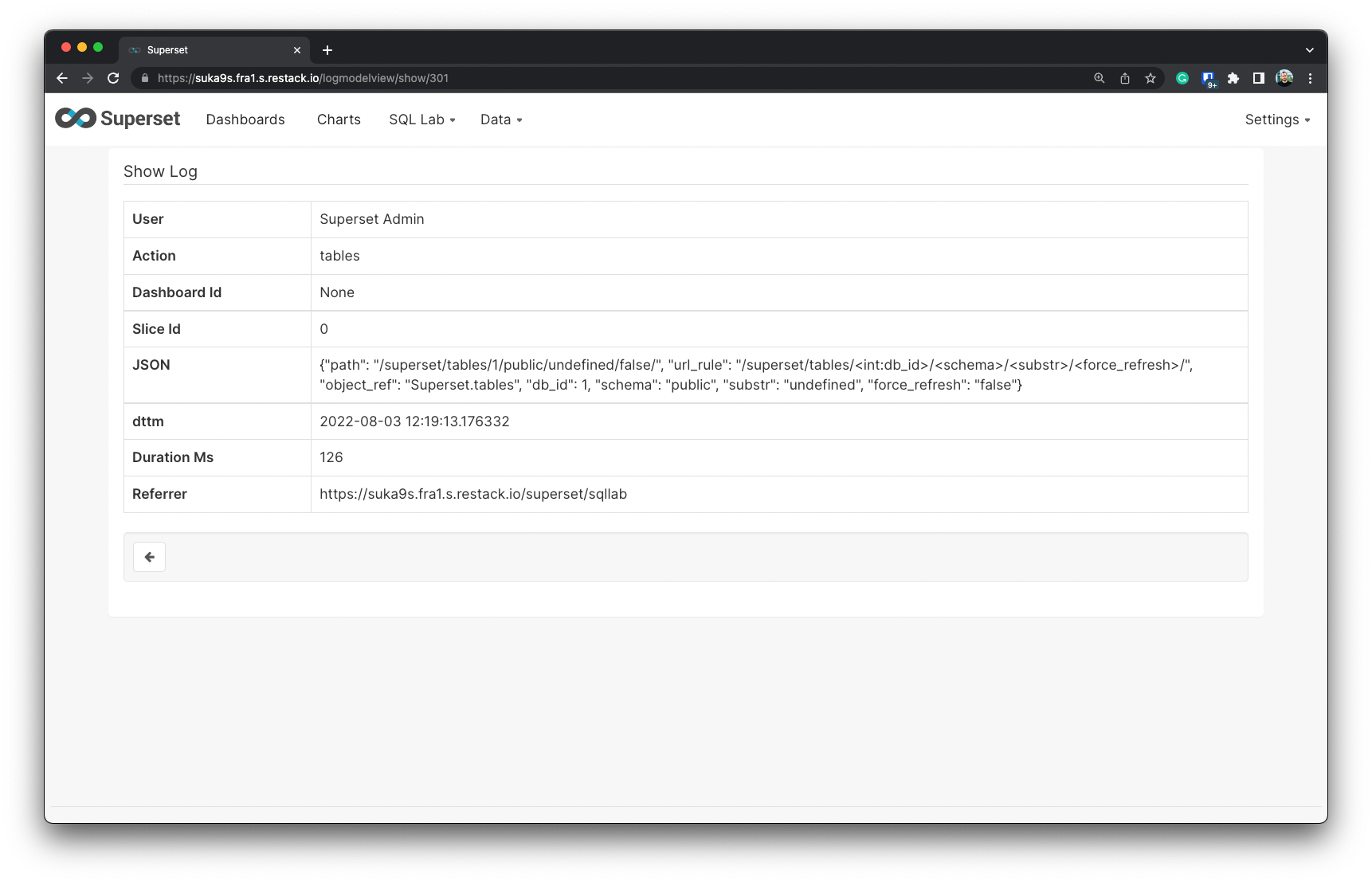Image resolution: width=1372 pixels, height=882 pixels.
Task: Toggle the browser side panel
Action: tap(1259, 78)
